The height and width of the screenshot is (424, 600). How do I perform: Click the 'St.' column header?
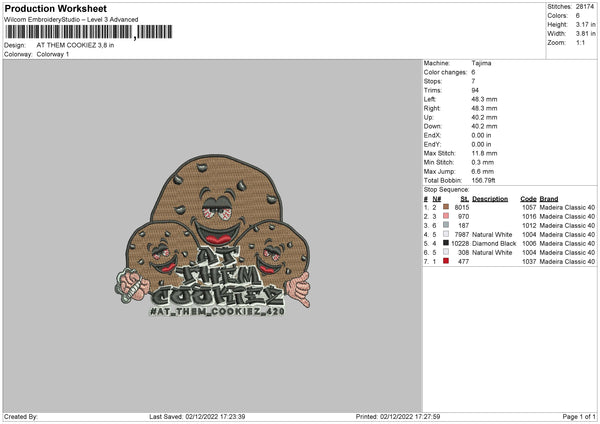pos(465,199)
